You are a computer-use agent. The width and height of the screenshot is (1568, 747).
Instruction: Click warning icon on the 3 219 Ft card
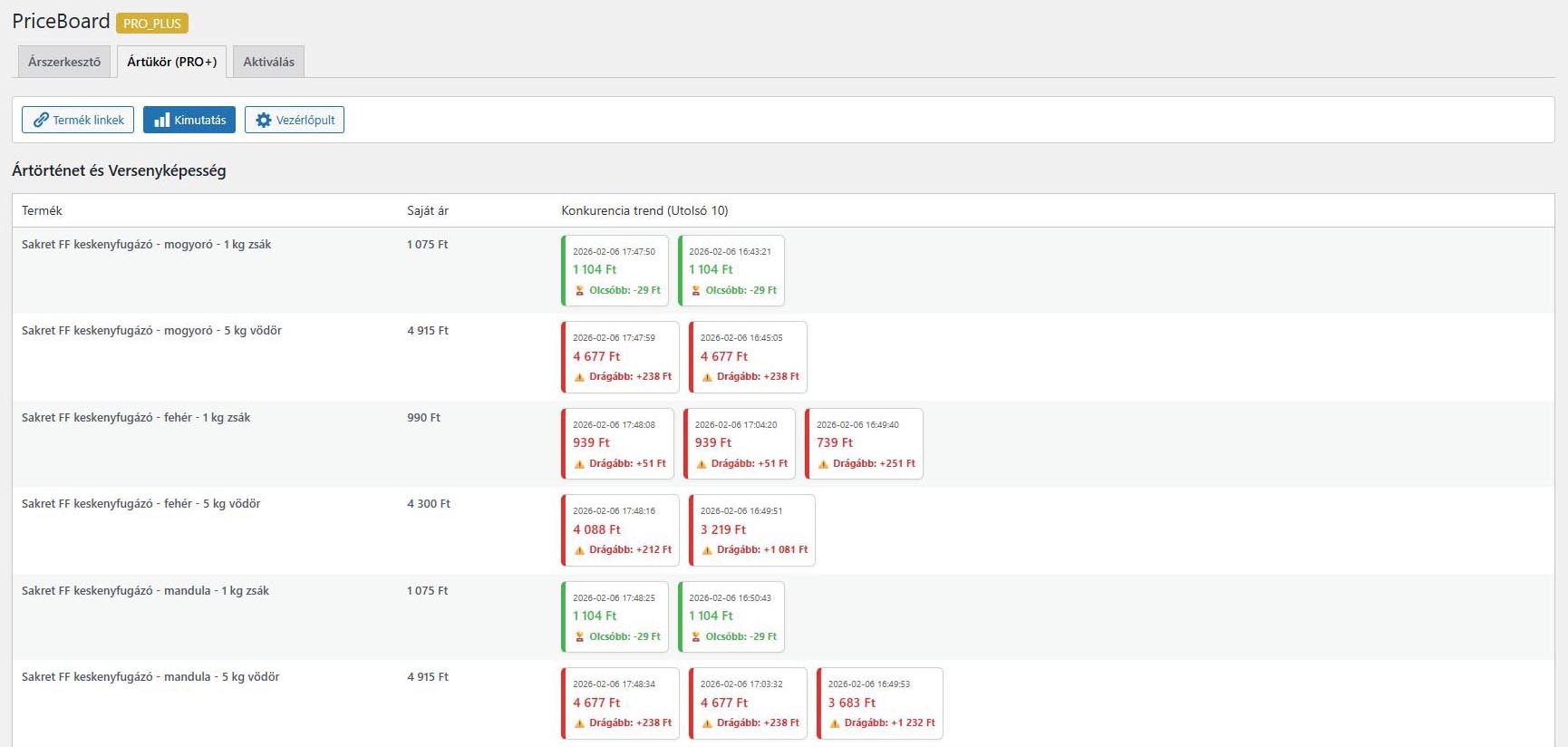pyautogui.click(x=707, y=550)
